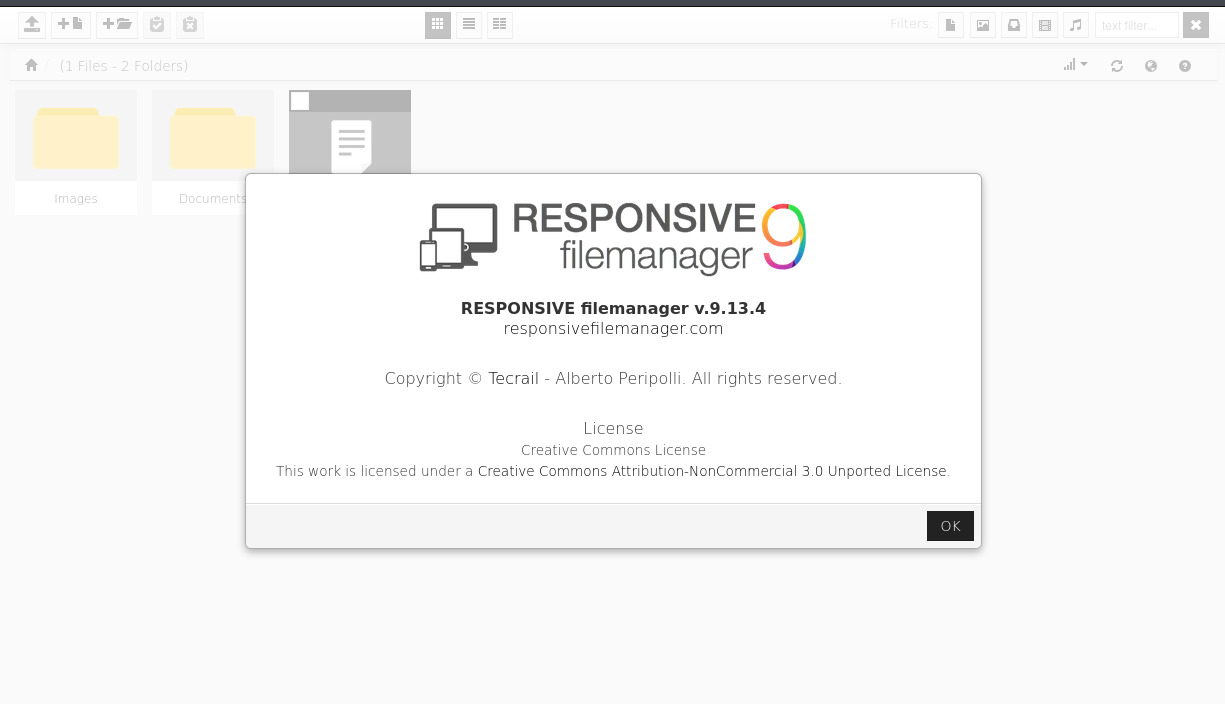Screen dimensions: 1225x704
Task: Click OK to close the about dialog
Action: tap(950, 526)
